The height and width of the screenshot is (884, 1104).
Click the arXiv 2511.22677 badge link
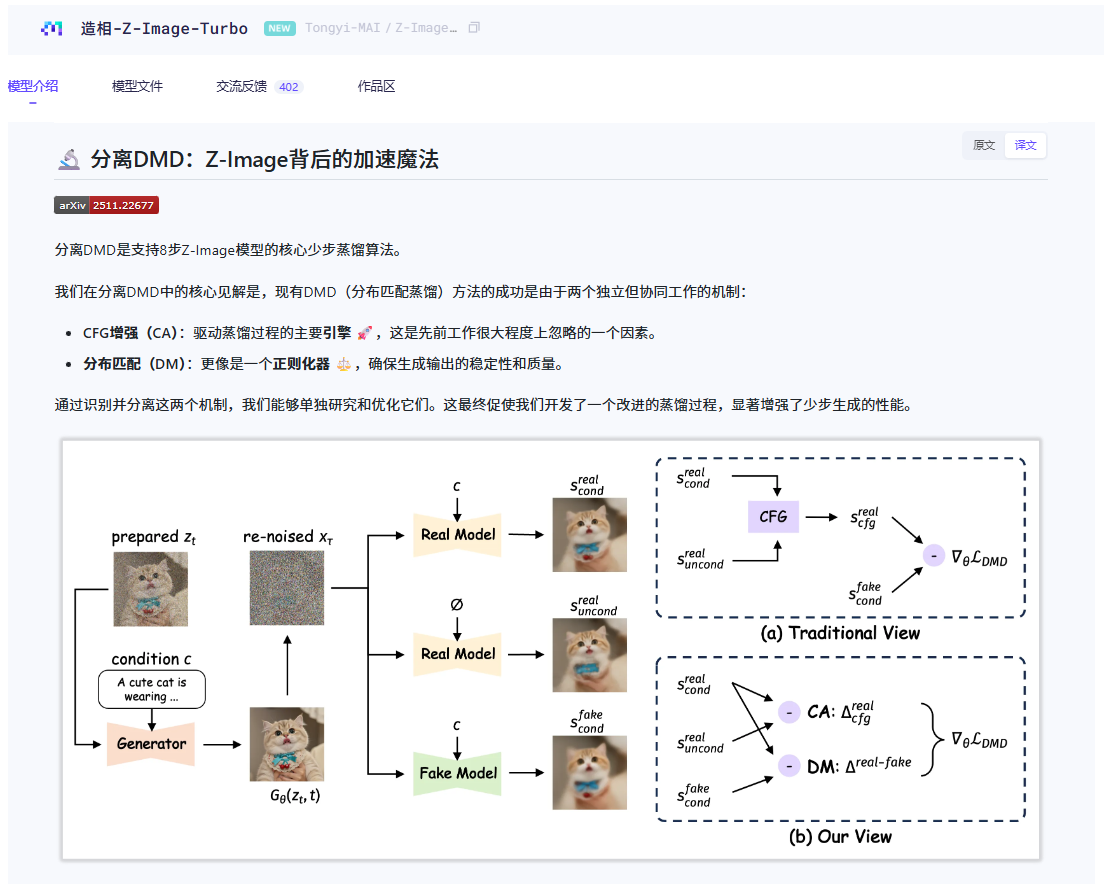point(105,204)
